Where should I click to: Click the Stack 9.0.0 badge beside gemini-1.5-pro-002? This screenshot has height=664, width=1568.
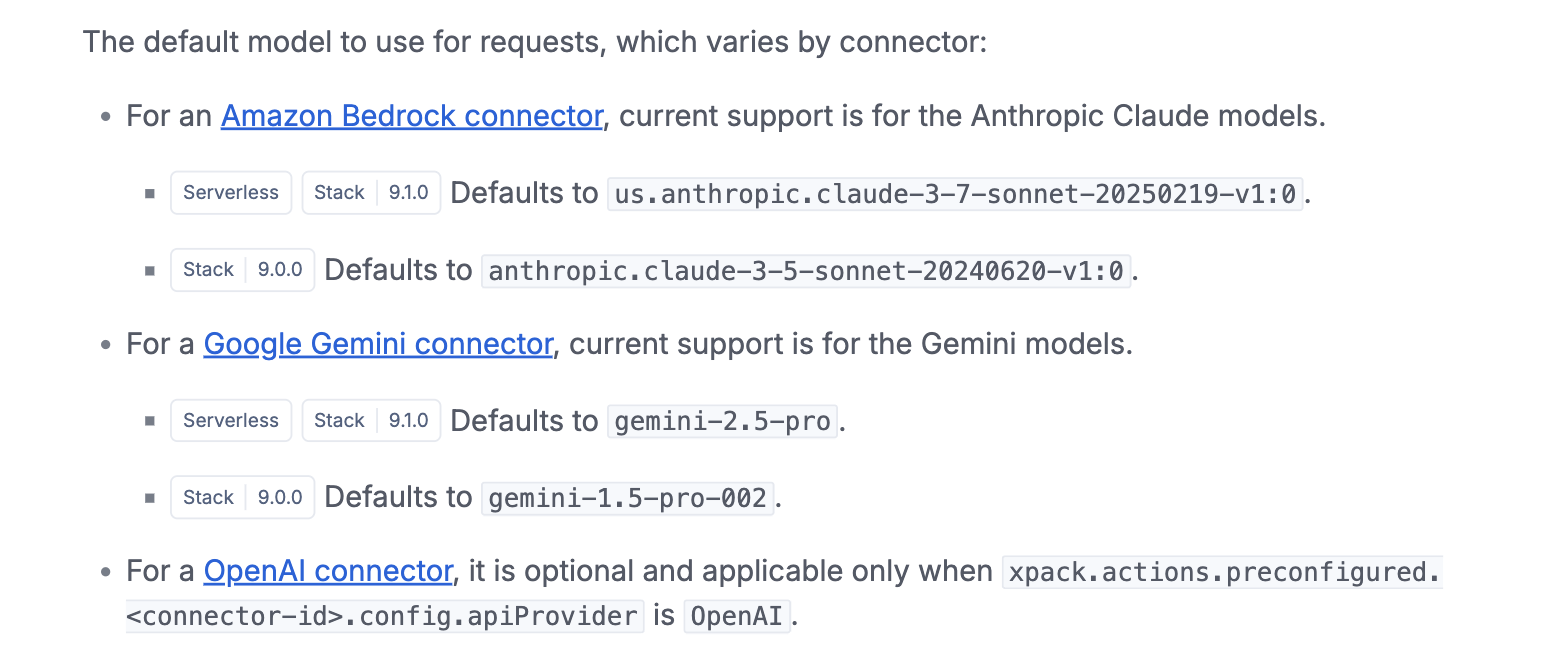[x=242, y=498]
